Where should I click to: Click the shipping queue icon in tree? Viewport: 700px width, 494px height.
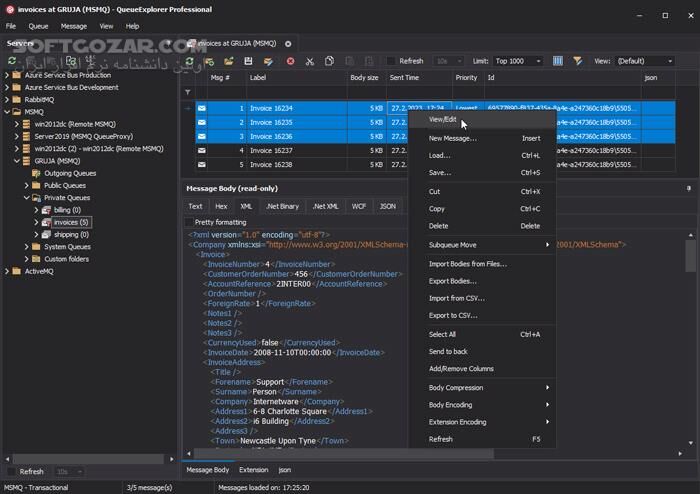click(x=44, y=234)
